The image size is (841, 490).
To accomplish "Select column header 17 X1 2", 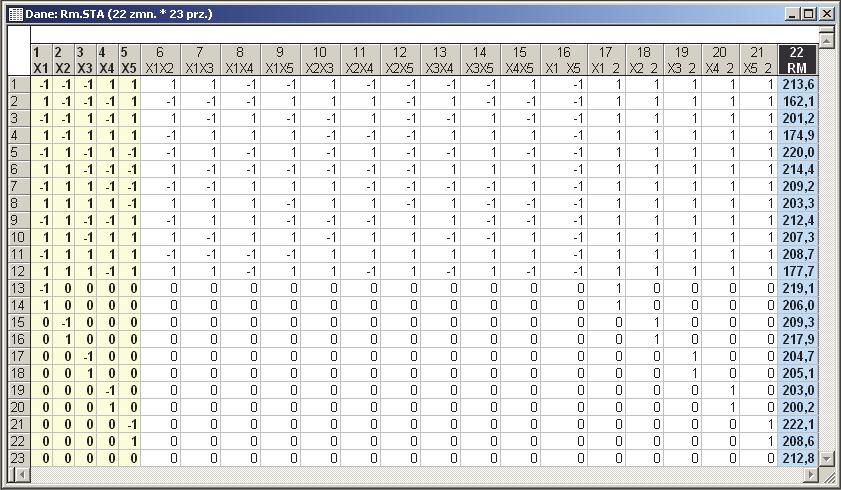I will (x=606, y=60).
